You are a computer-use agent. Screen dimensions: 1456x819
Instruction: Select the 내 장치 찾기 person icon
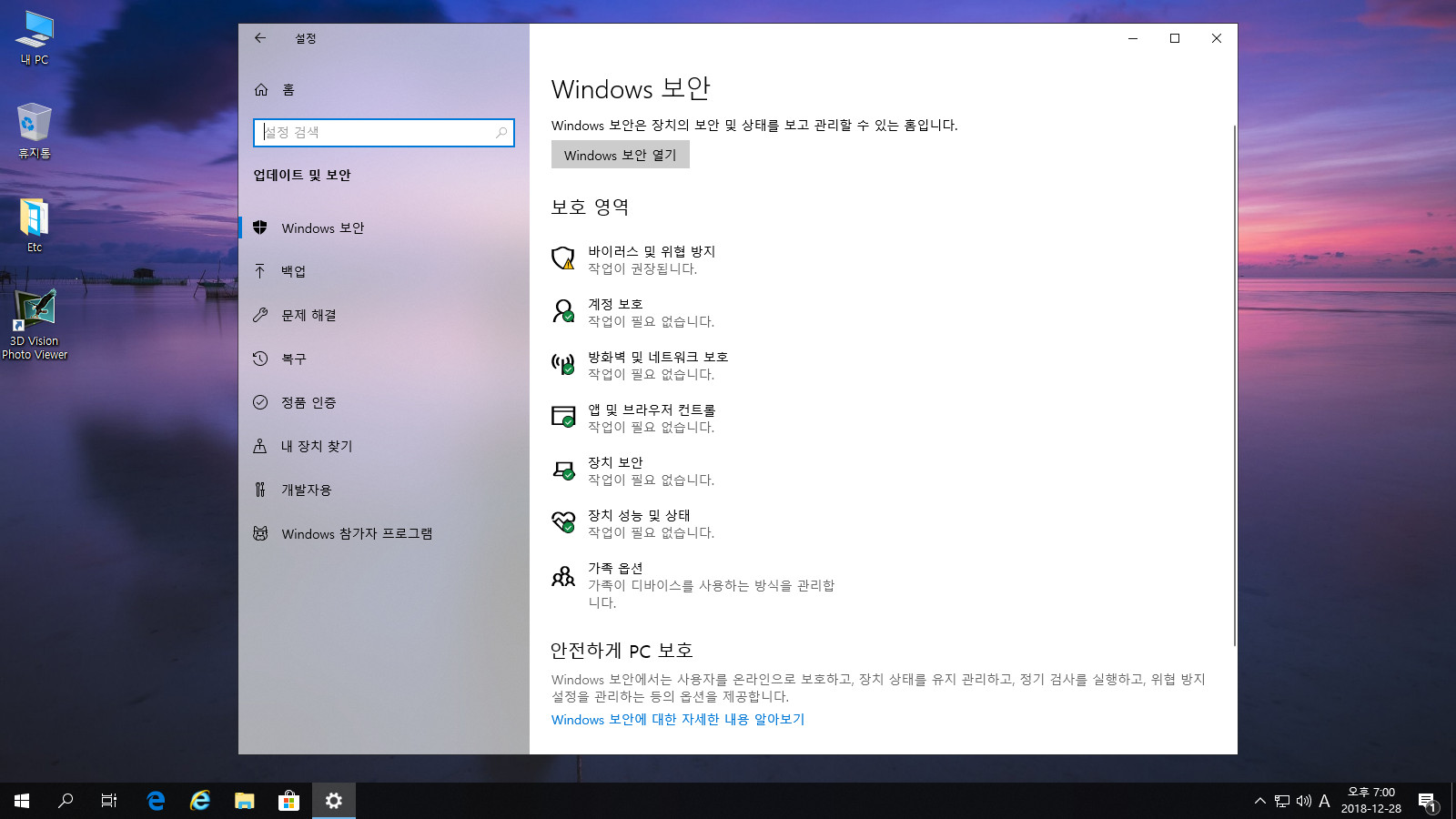point(260,446)
